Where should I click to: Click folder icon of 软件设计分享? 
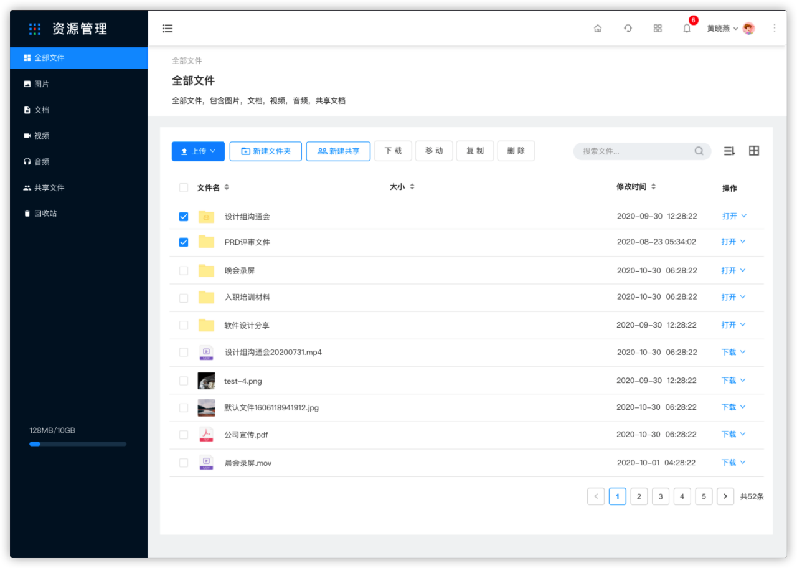[x=206, y=325]
